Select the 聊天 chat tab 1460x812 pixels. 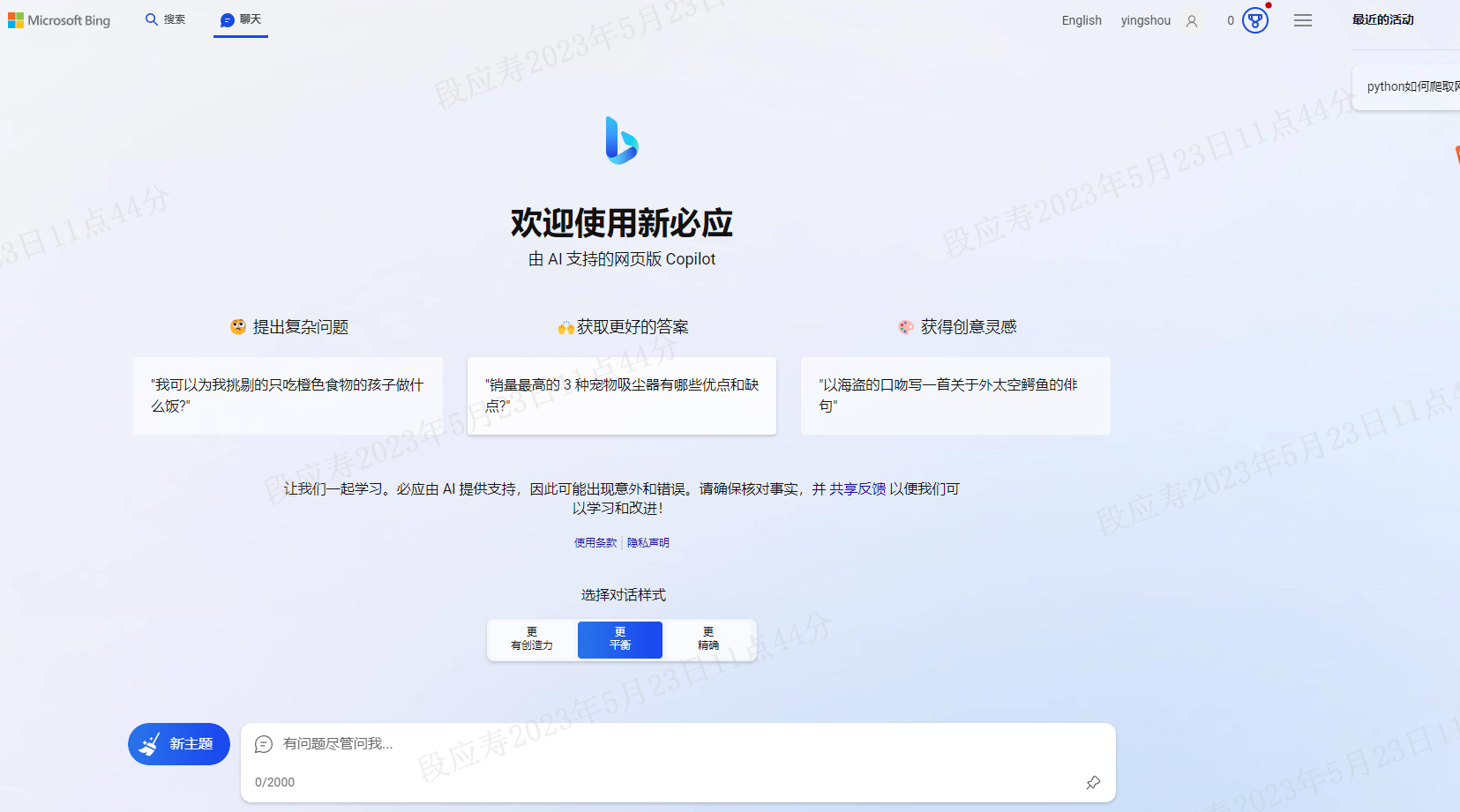pos(241,19)
